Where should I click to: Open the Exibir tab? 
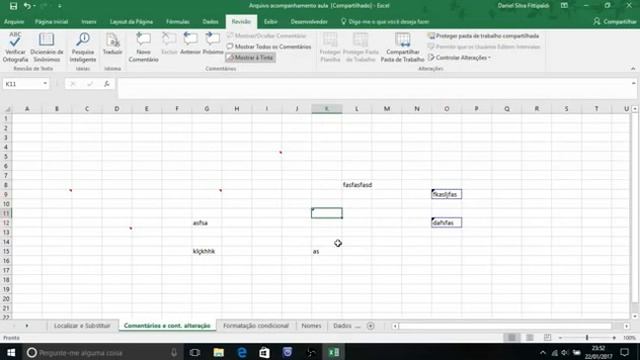point(270,22)
